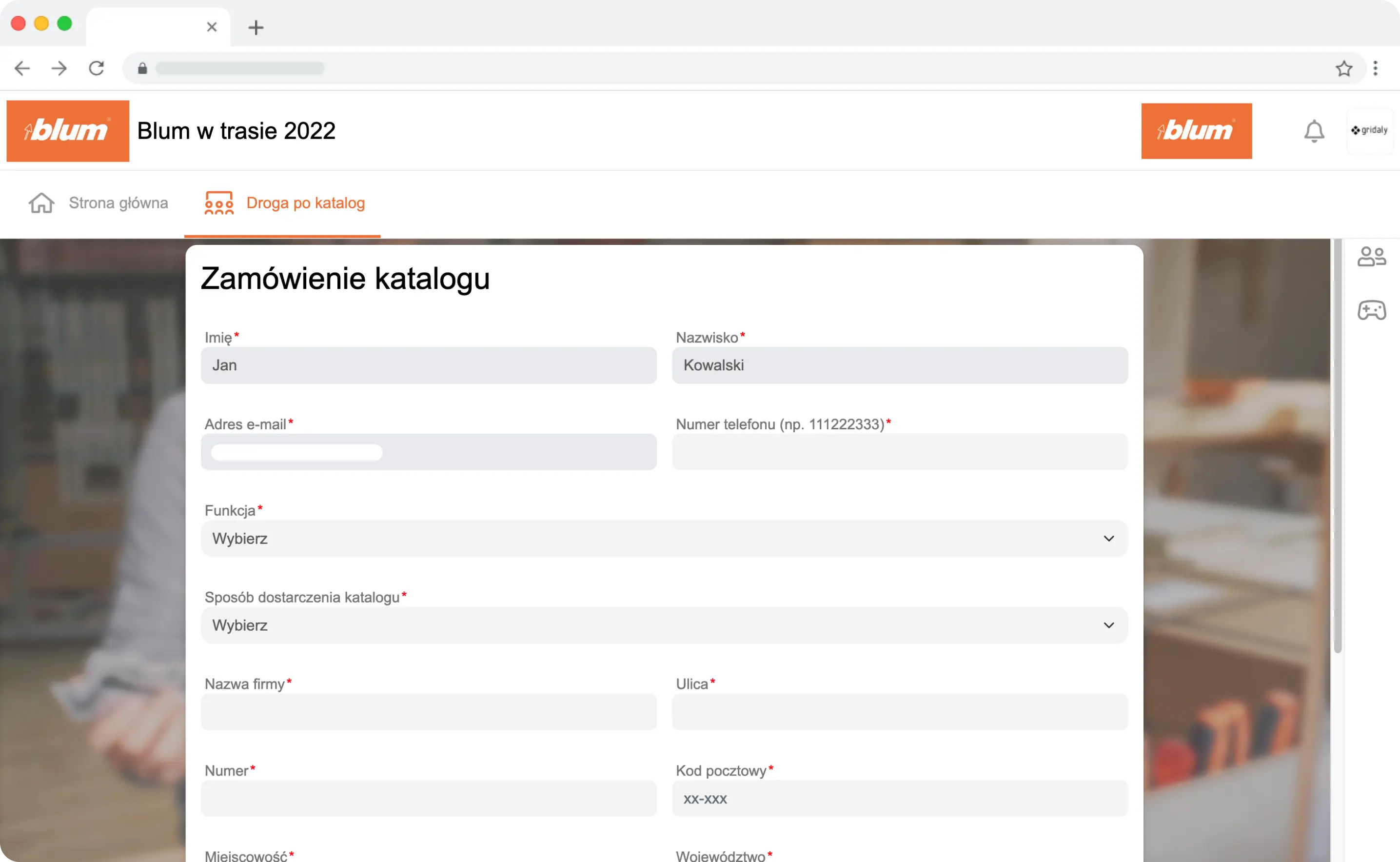Go to Strona główna
This screenshot has width=1400, height=862.
pos(118,202)
